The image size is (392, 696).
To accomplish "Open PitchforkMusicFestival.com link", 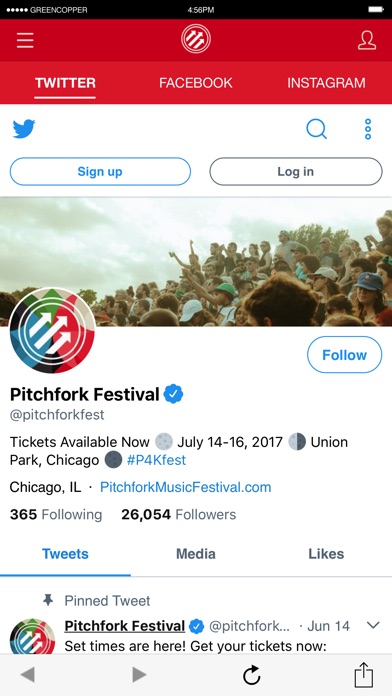I will [x=186, y=487].
